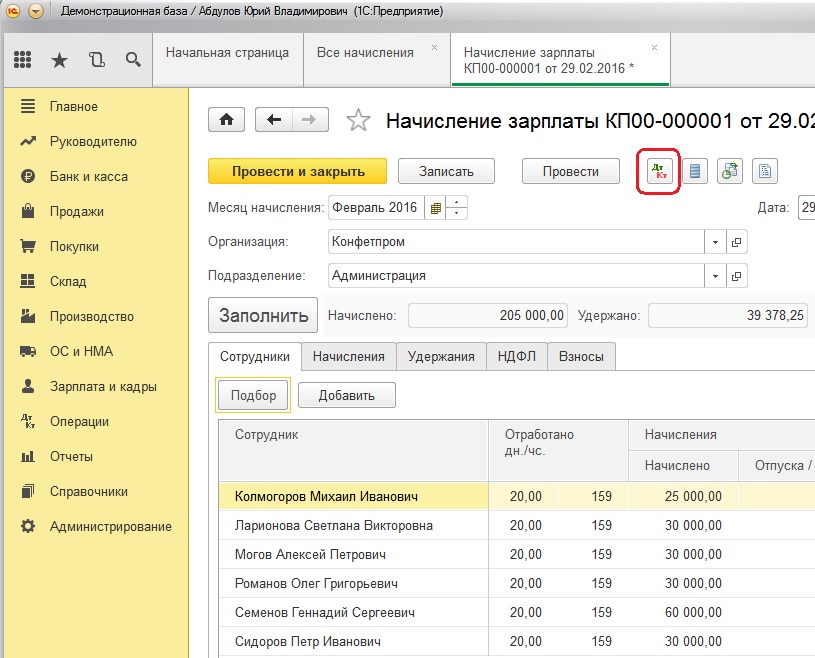
Task: Click the search magnifier icon
Action: (133, 60)
